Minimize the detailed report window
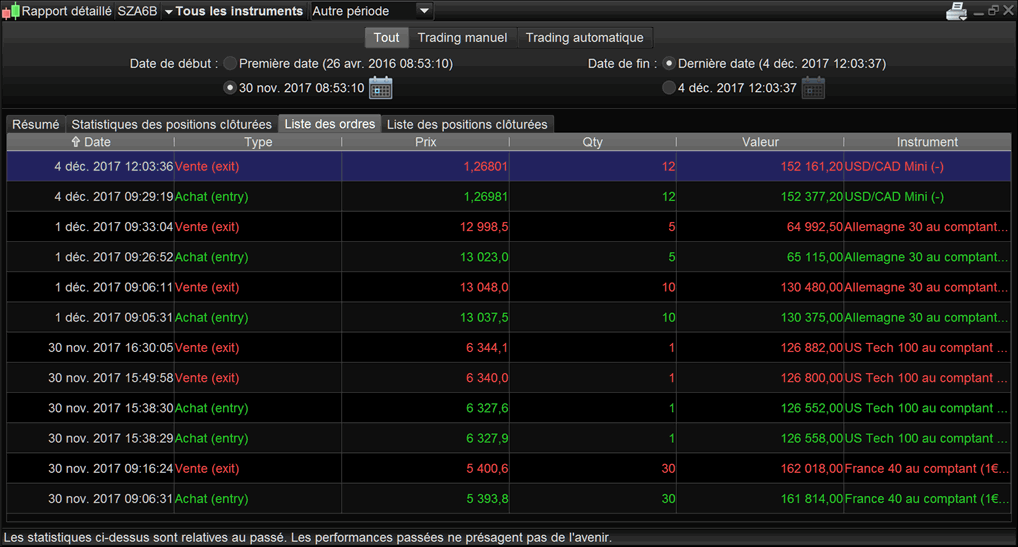The image size is (1018, 547). click(978, 11)
